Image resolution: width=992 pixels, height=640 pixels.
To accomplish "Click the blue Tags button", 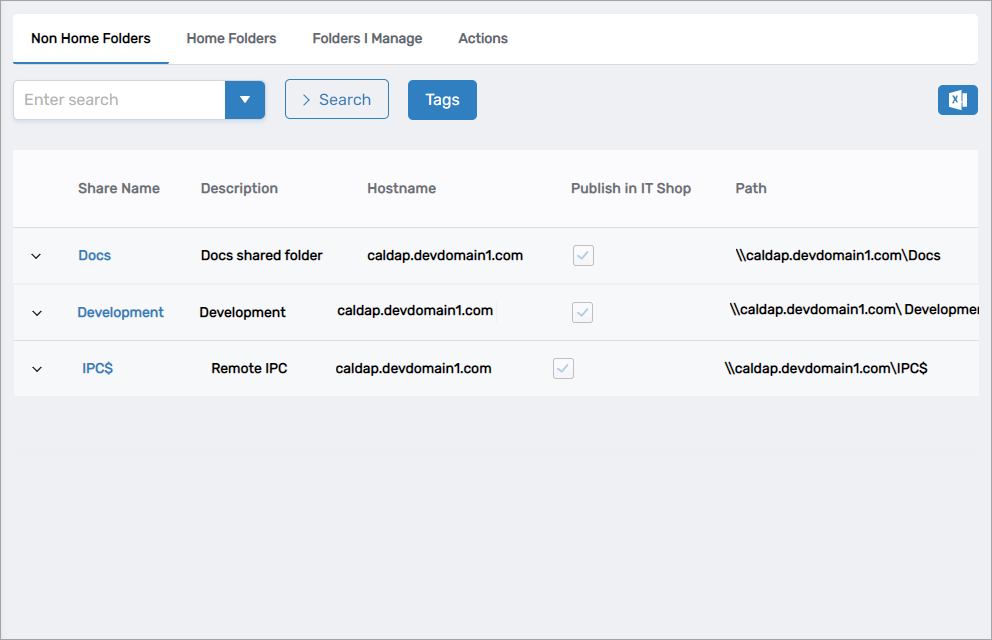I will click(442, 100).
